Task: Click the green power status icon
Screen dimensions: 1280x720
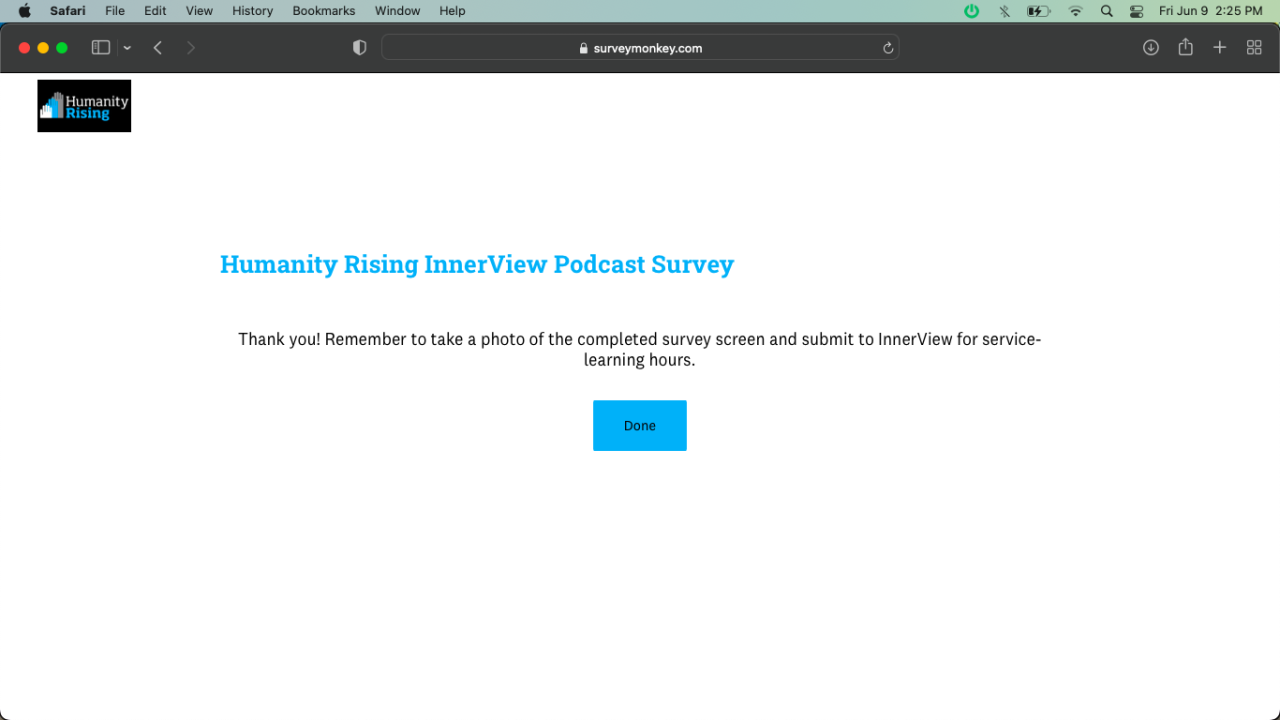Action: [971, 11]
